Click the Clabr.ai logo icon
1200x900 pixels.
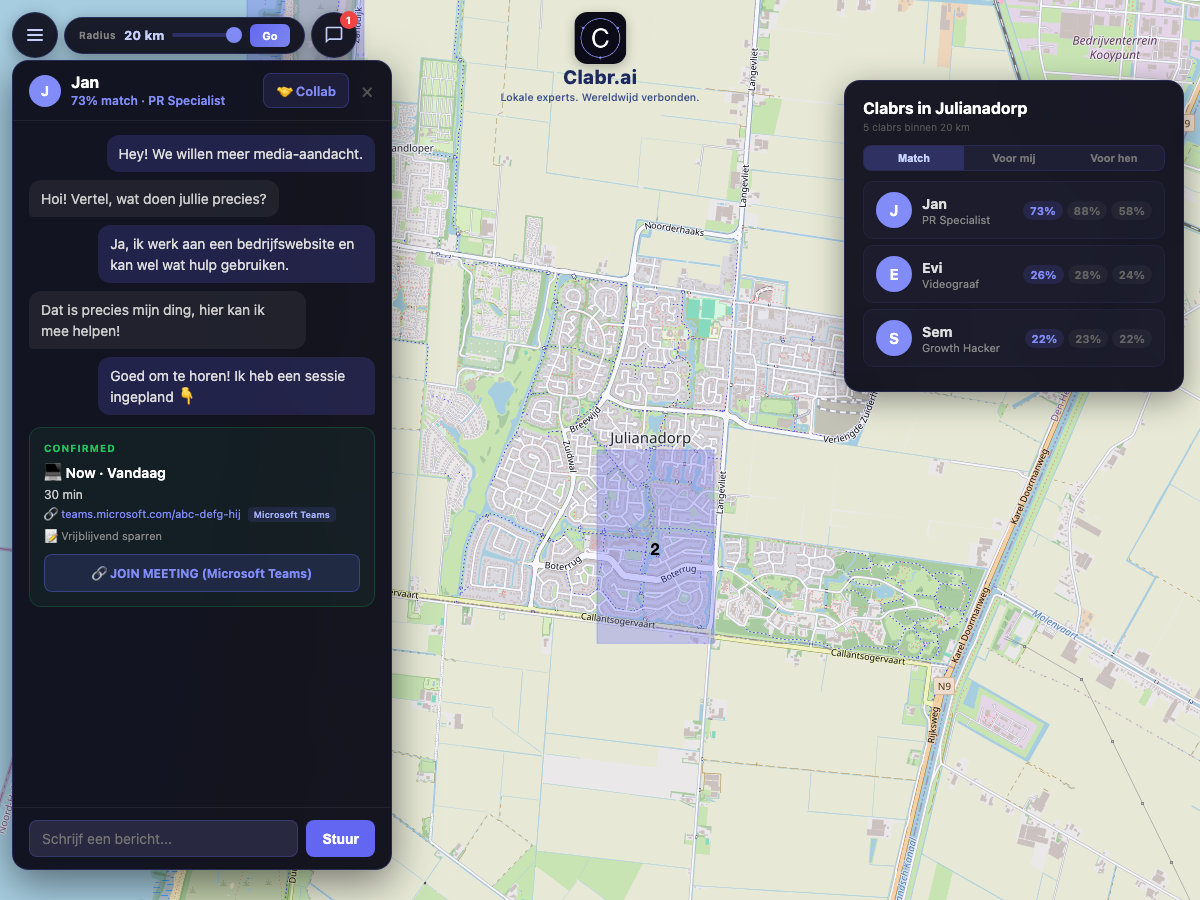(x=600, y=38)
